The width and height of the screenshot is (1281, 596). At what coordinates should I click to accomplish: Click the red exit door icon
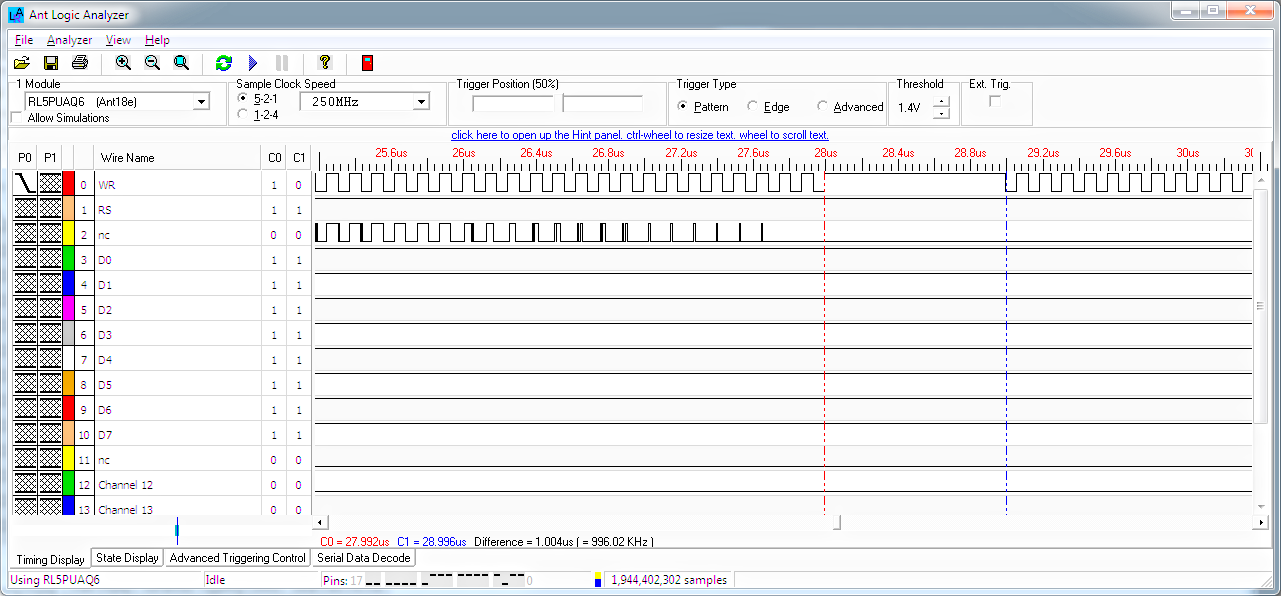pyautogui.click(x=367, y=63)
